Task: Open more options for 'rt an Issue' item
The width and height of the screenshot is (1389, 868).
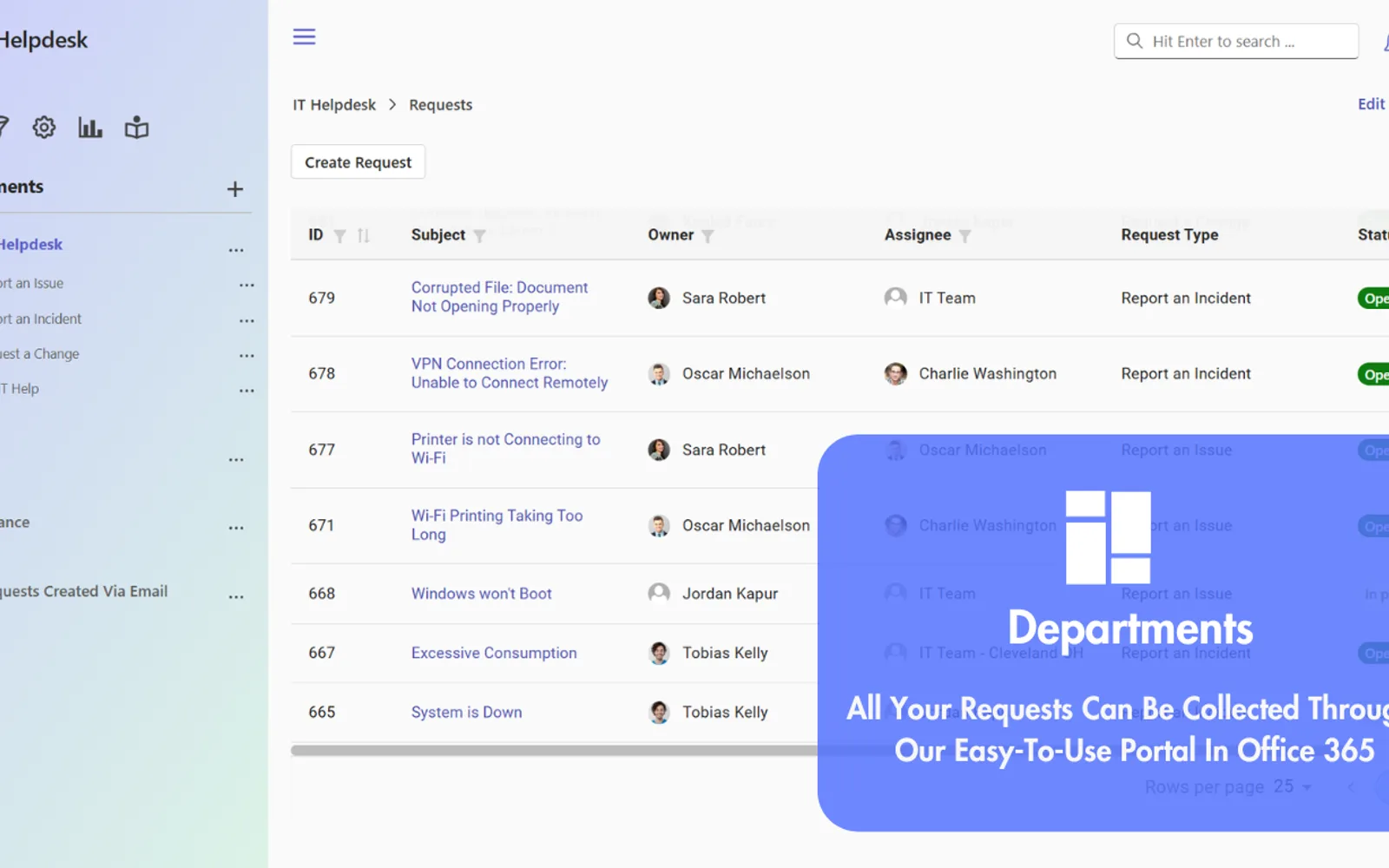Action: [x=247, y=285]
